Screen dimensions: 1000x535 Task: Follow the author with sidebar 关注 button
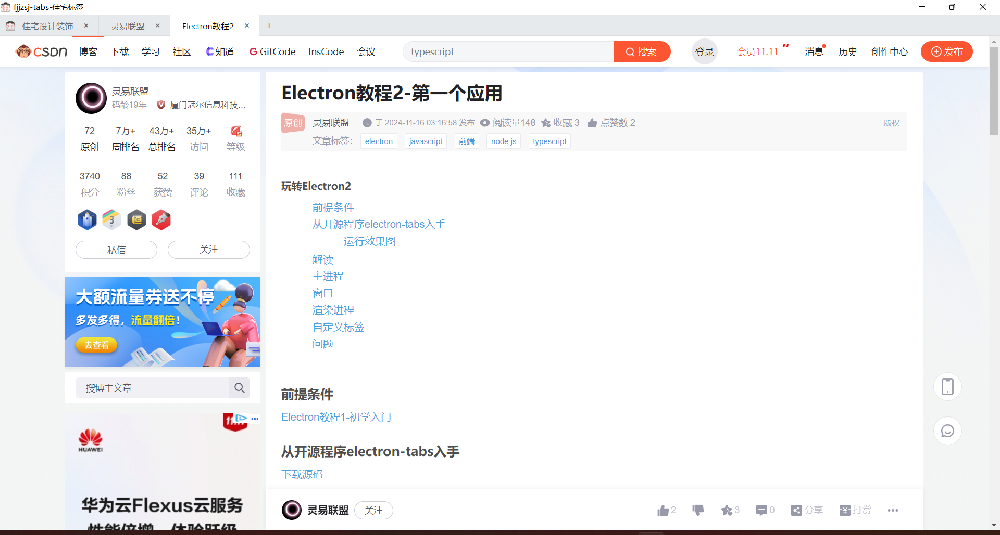(x=209, y=250)
